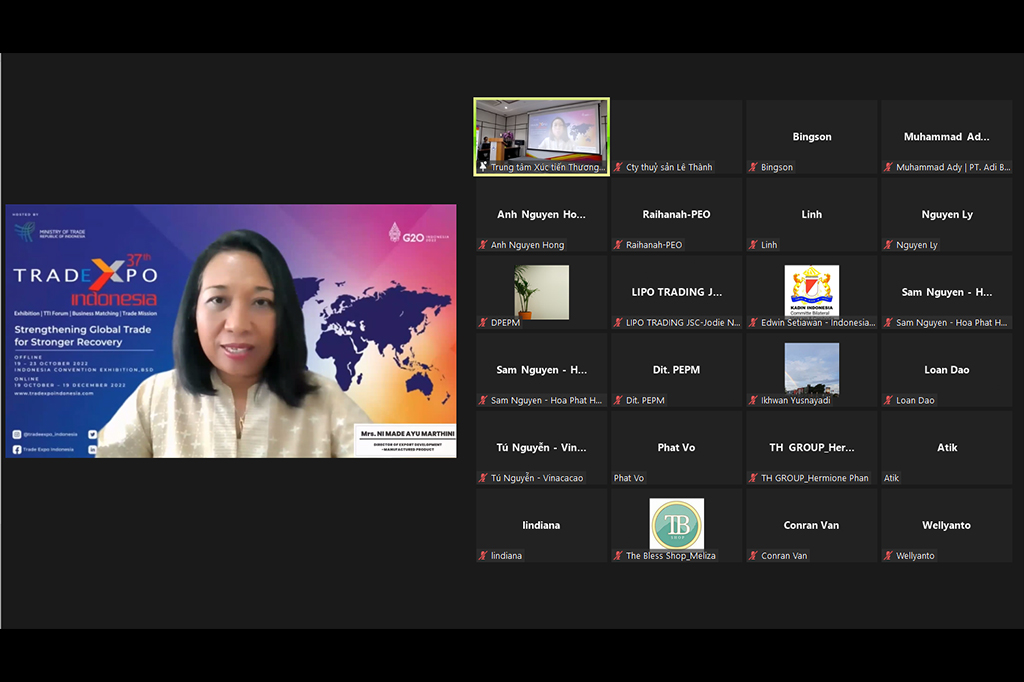Click large 'TH GROUP_Her...' tile name
1024x682 pixels.
[812, 447]
